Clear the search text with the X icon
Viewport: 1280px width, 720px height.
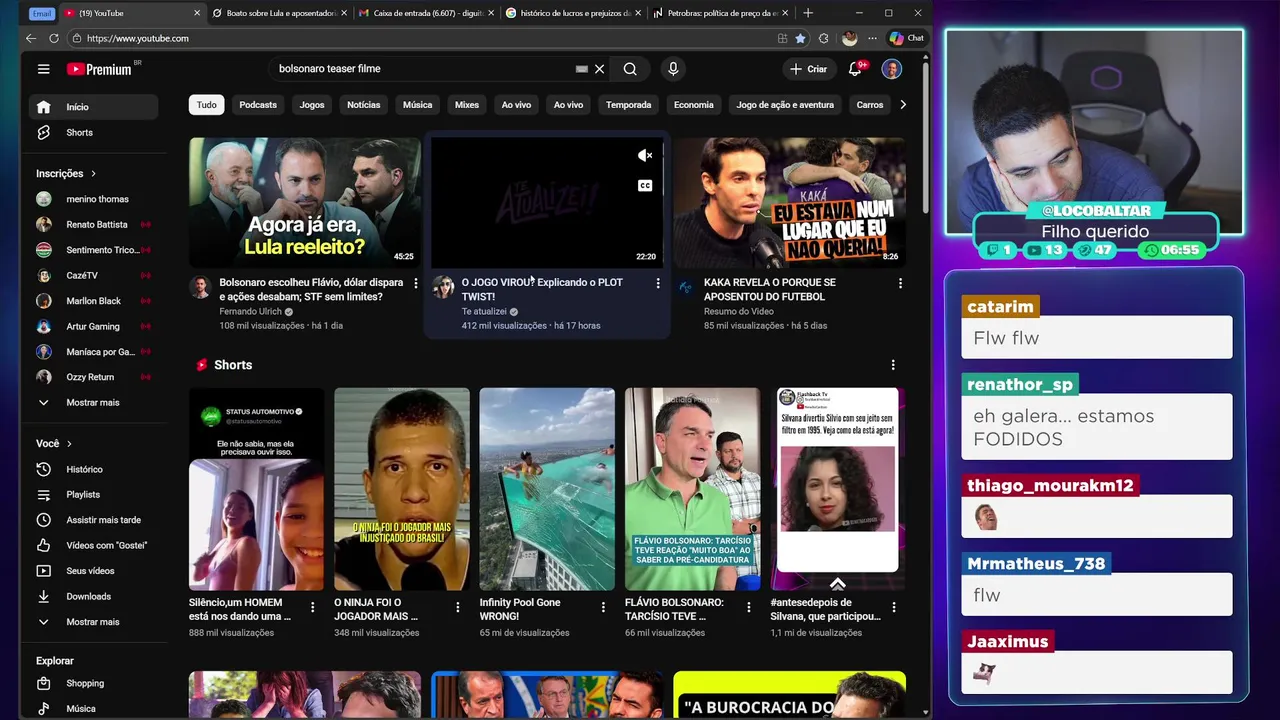click(599, 69)
